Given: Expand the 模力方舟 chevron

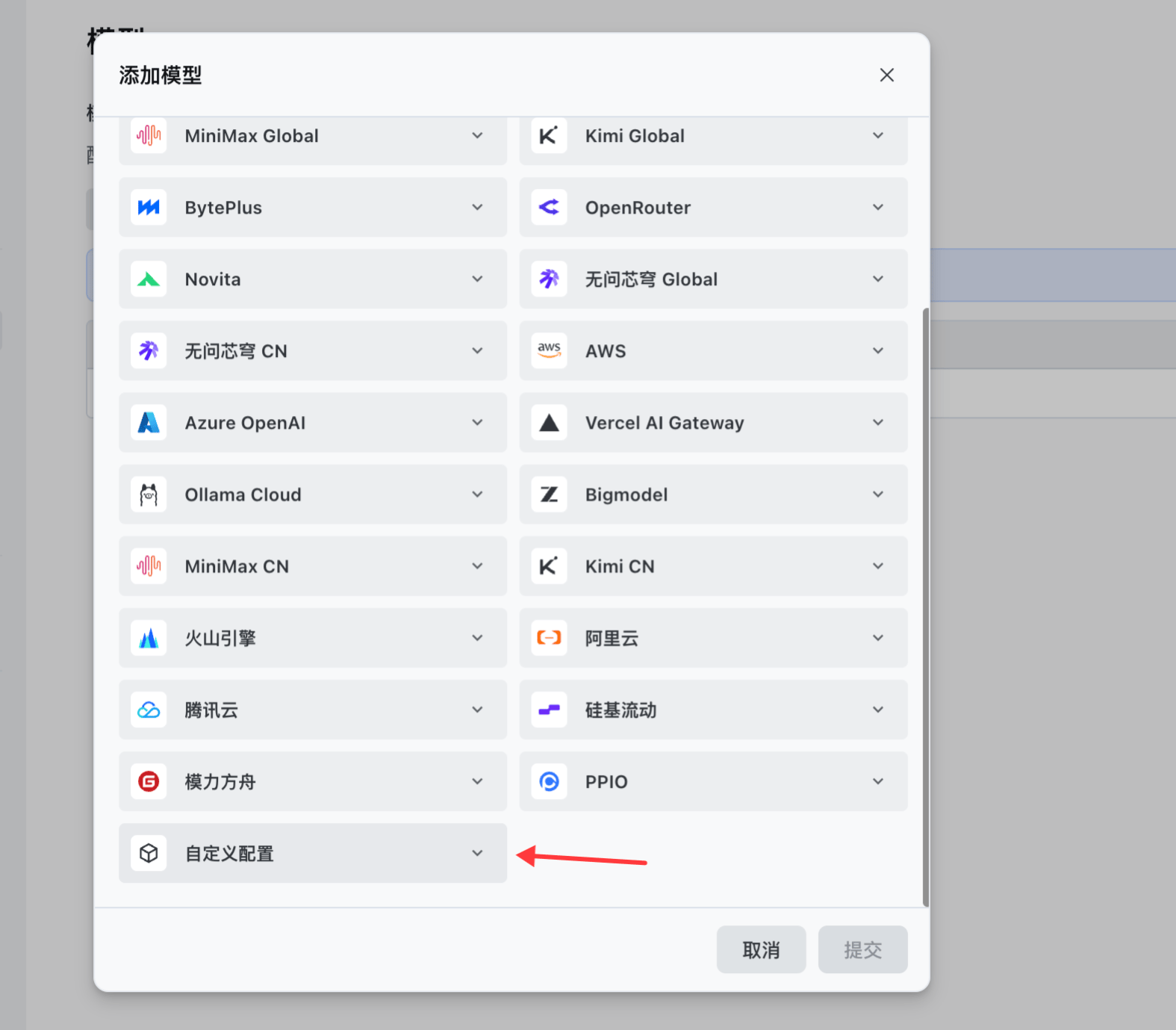Looking at the screenshot, I should pos(477,781).
